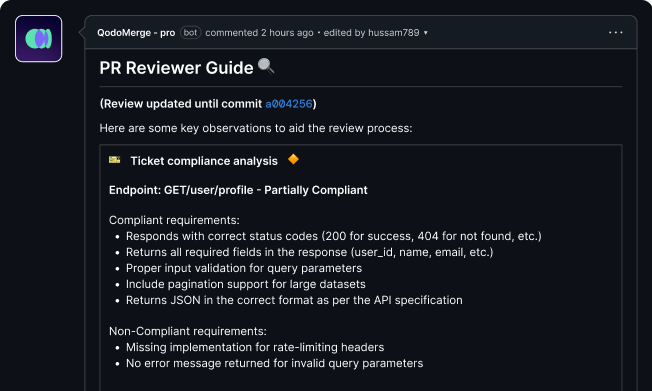Click the QodoMerge - pro author name

click(x=136, y=32)
